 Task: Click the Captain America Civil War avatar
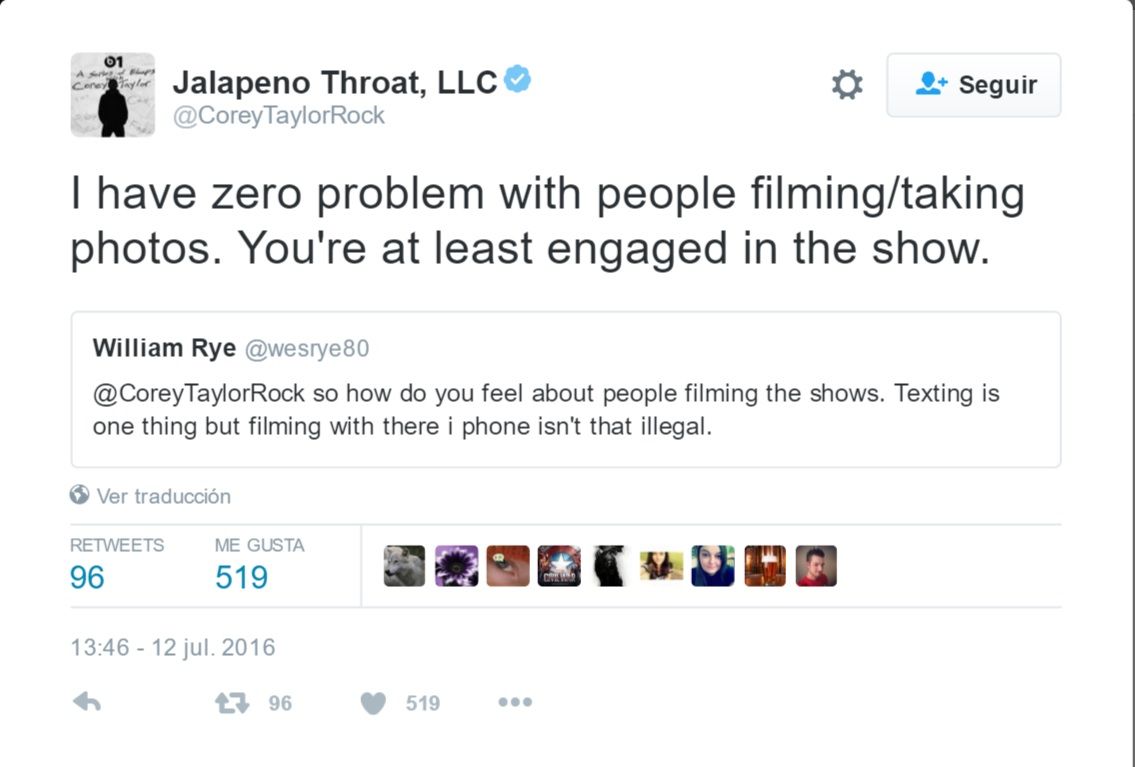click(x=559, y=566)
